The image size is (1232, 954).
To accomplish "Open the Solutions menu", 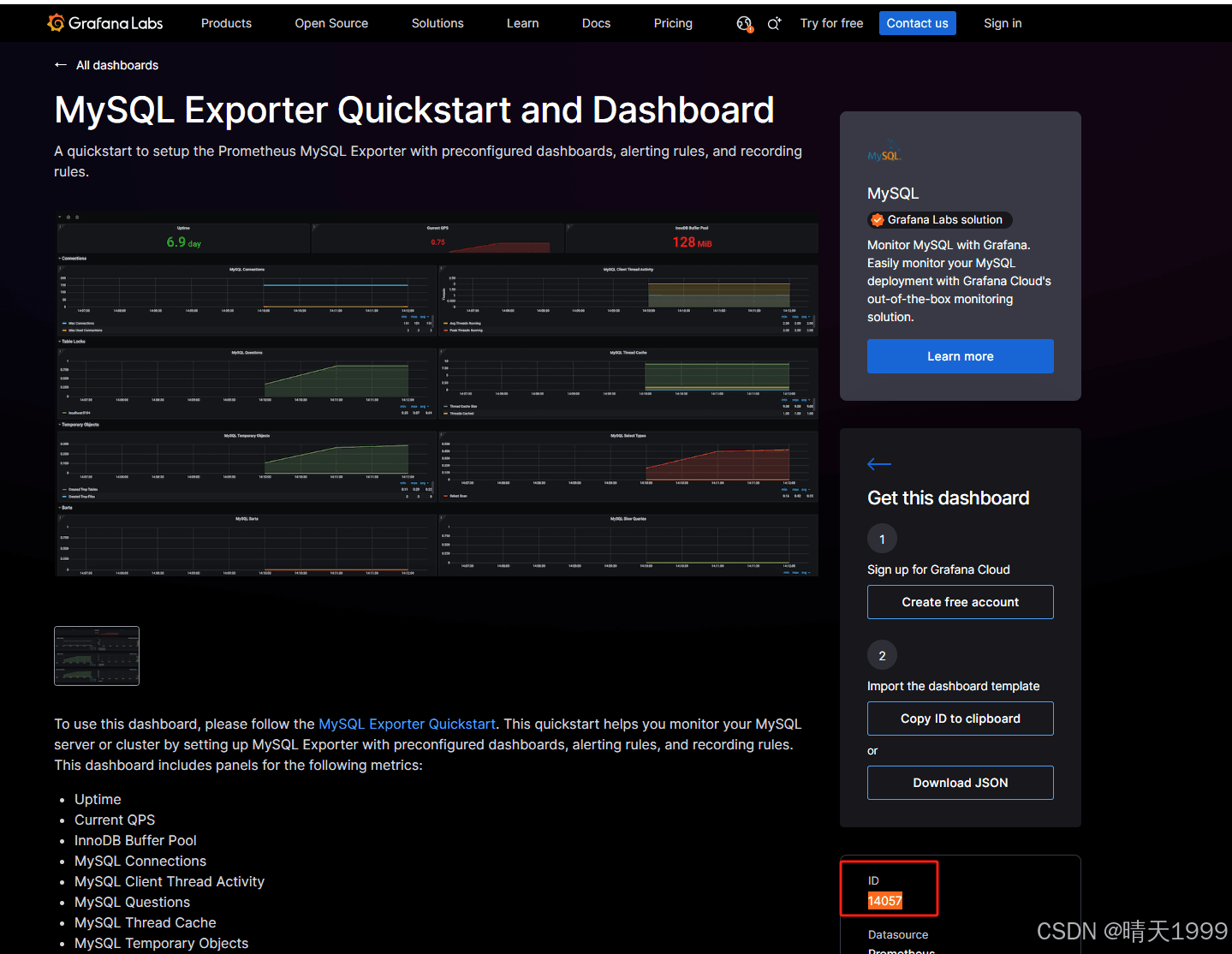I will click(437, 23).
